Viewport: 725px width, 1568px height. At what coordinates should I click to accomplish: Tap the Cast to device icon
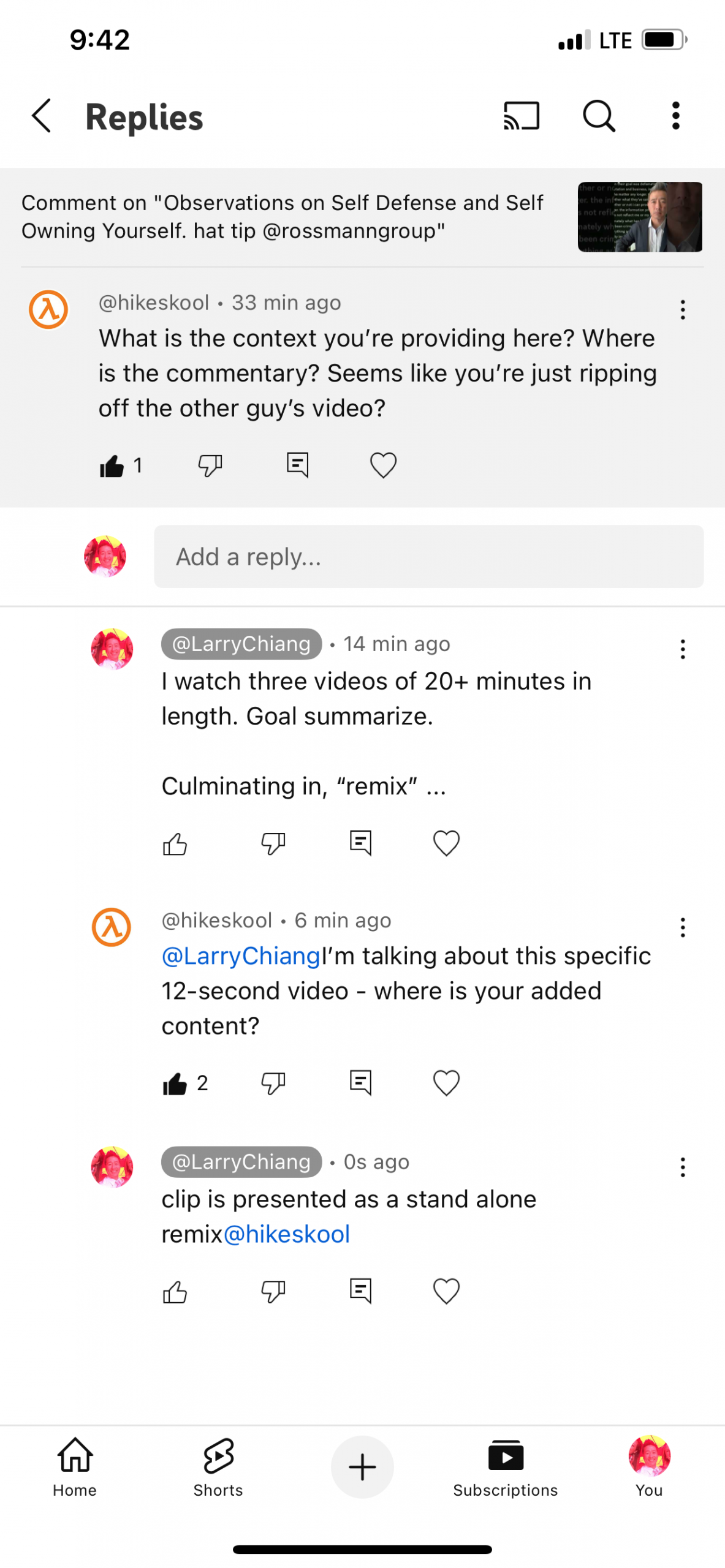click(521, 116)
